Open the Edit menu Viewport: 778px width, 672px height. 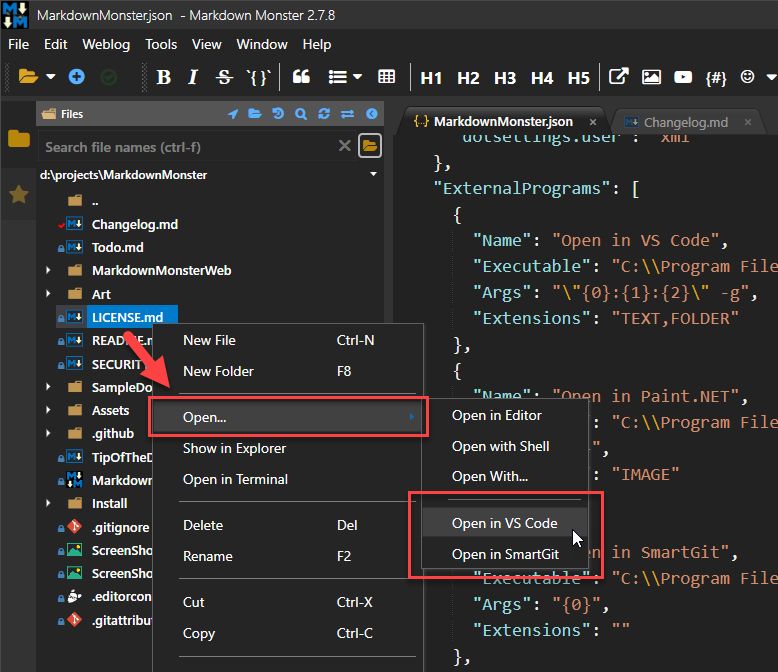(x=56, y=44)
